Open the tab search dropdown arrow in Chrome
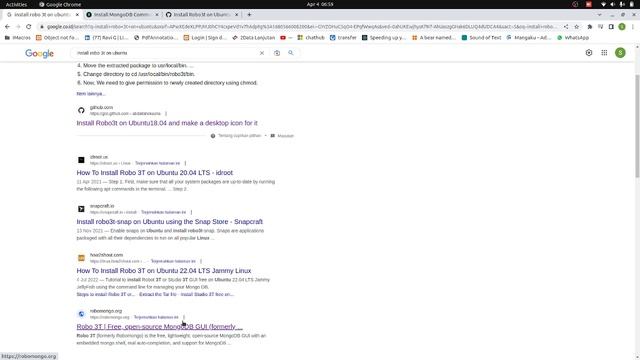Viewport: 640px width, 360px height. coord(600,15)
